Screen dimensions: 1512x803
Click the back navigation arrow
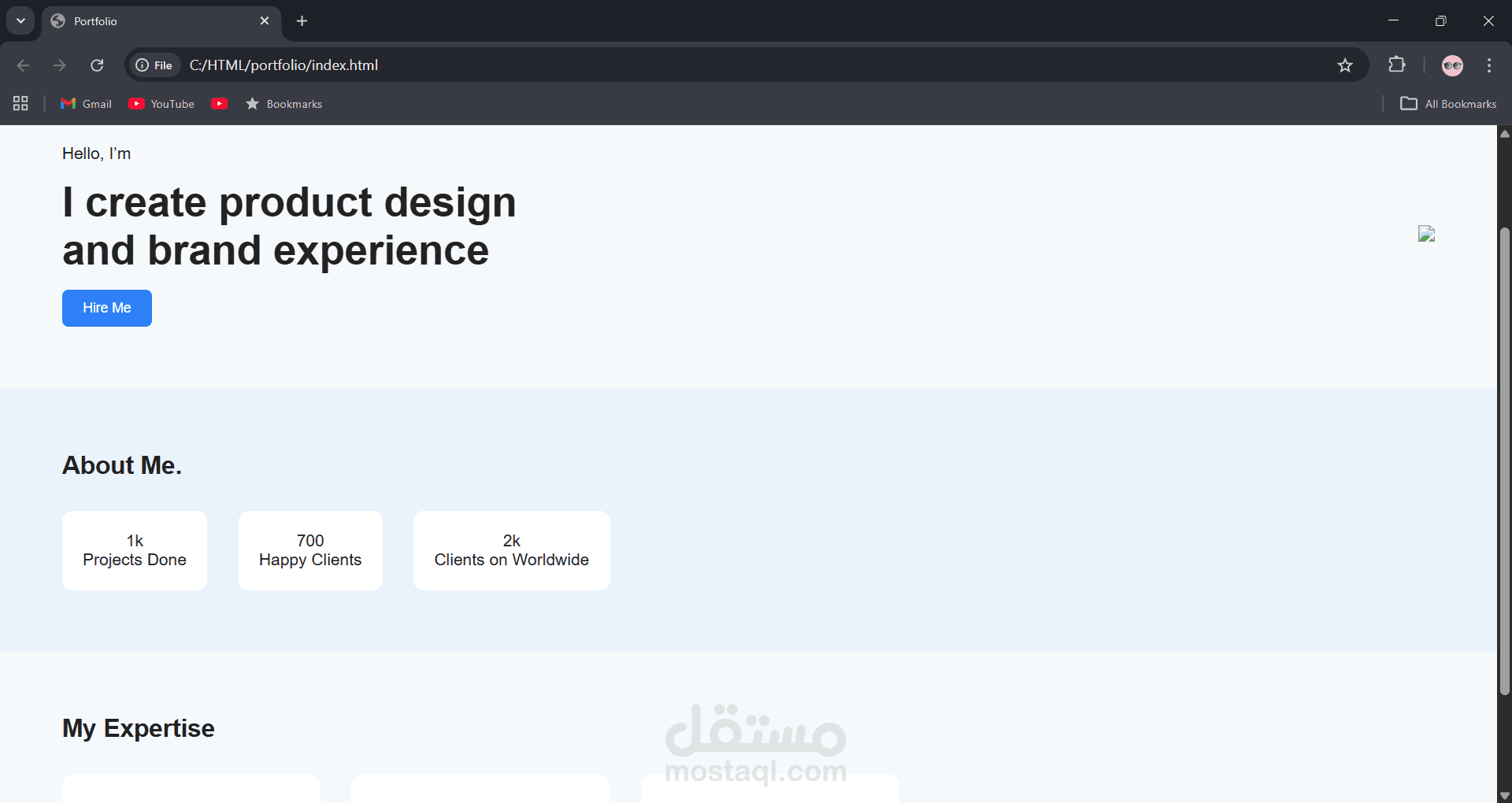[x=23, y=65]
